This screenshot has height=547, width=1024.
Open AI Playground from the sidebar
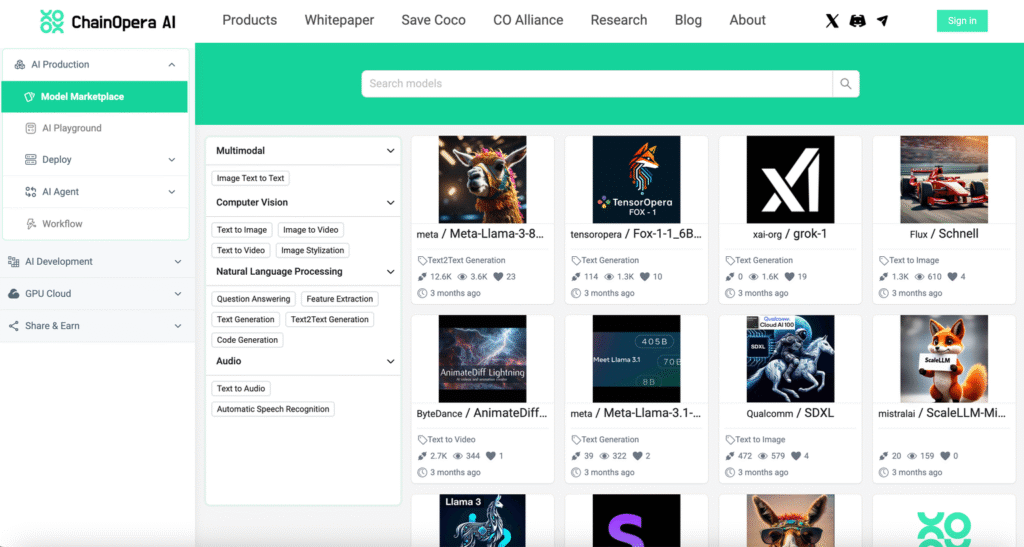point(71,128)
